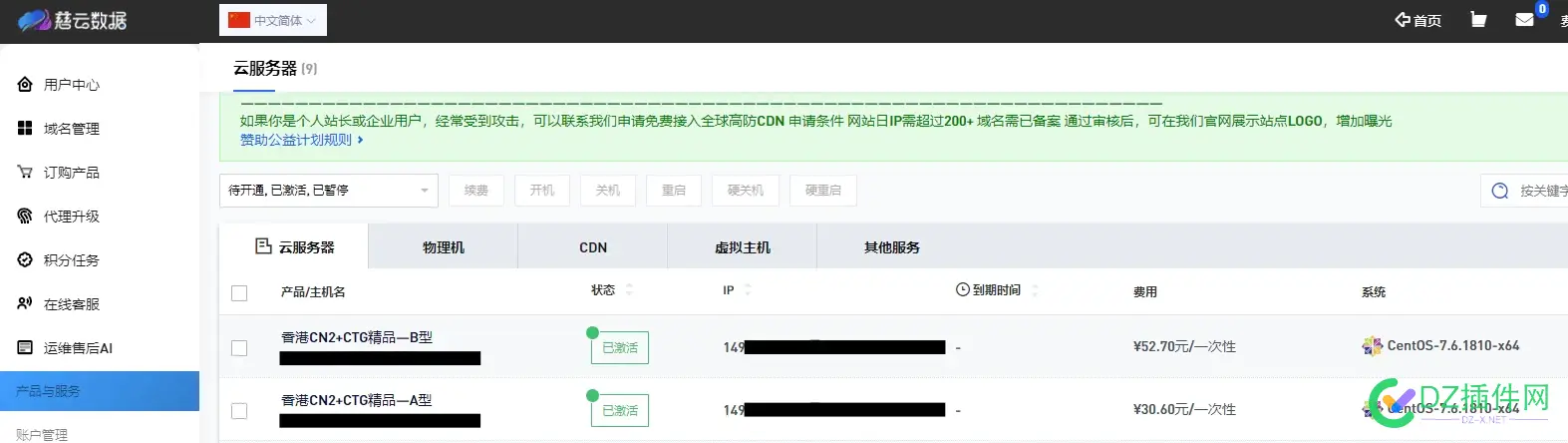This screenshot has width=1568, height=443.
Task: Sort by the 状态 column arrows
Action: 629,290
